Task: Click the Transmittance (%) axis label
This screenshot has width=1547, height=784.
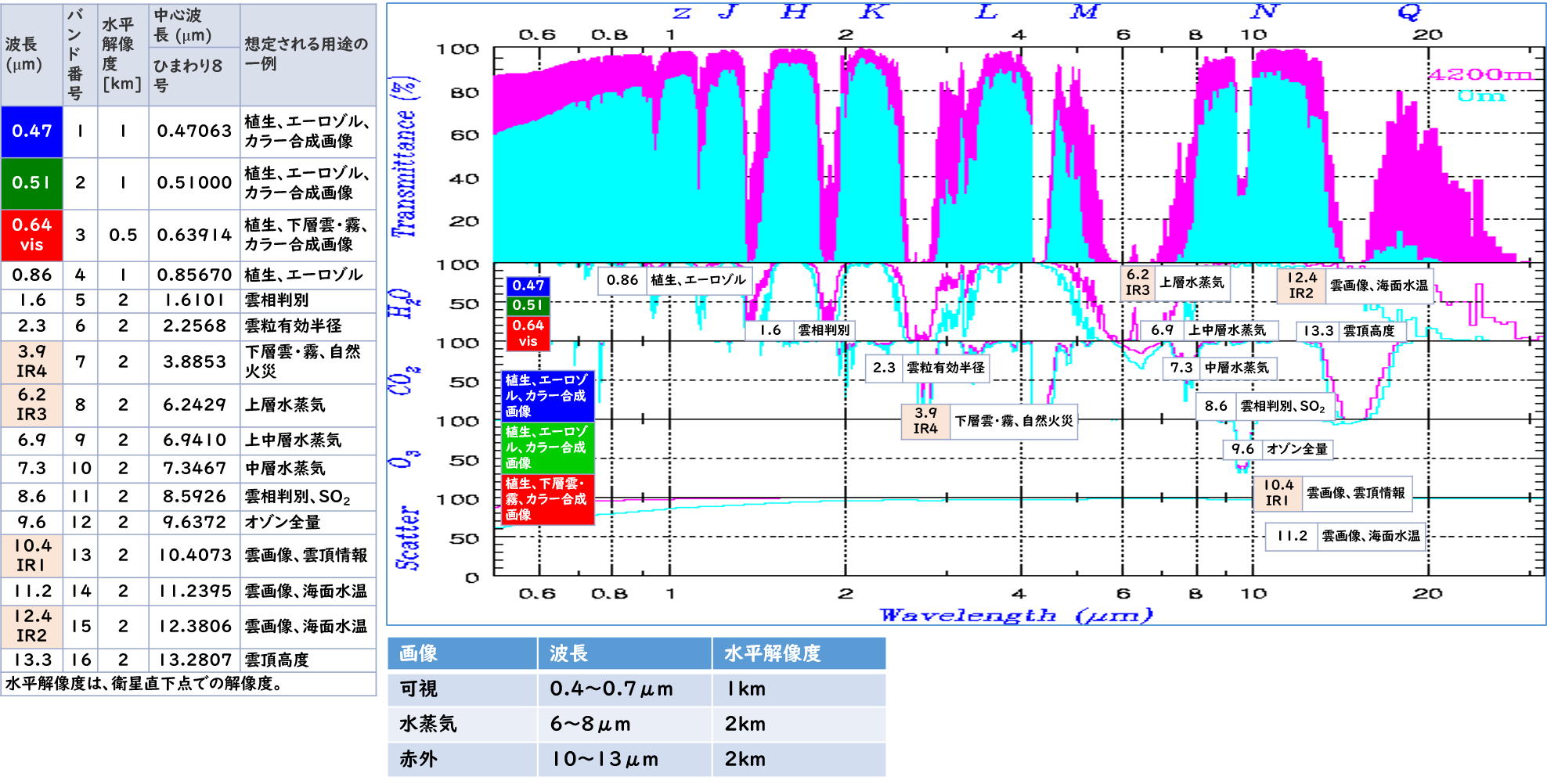Action: pos(405,156)
